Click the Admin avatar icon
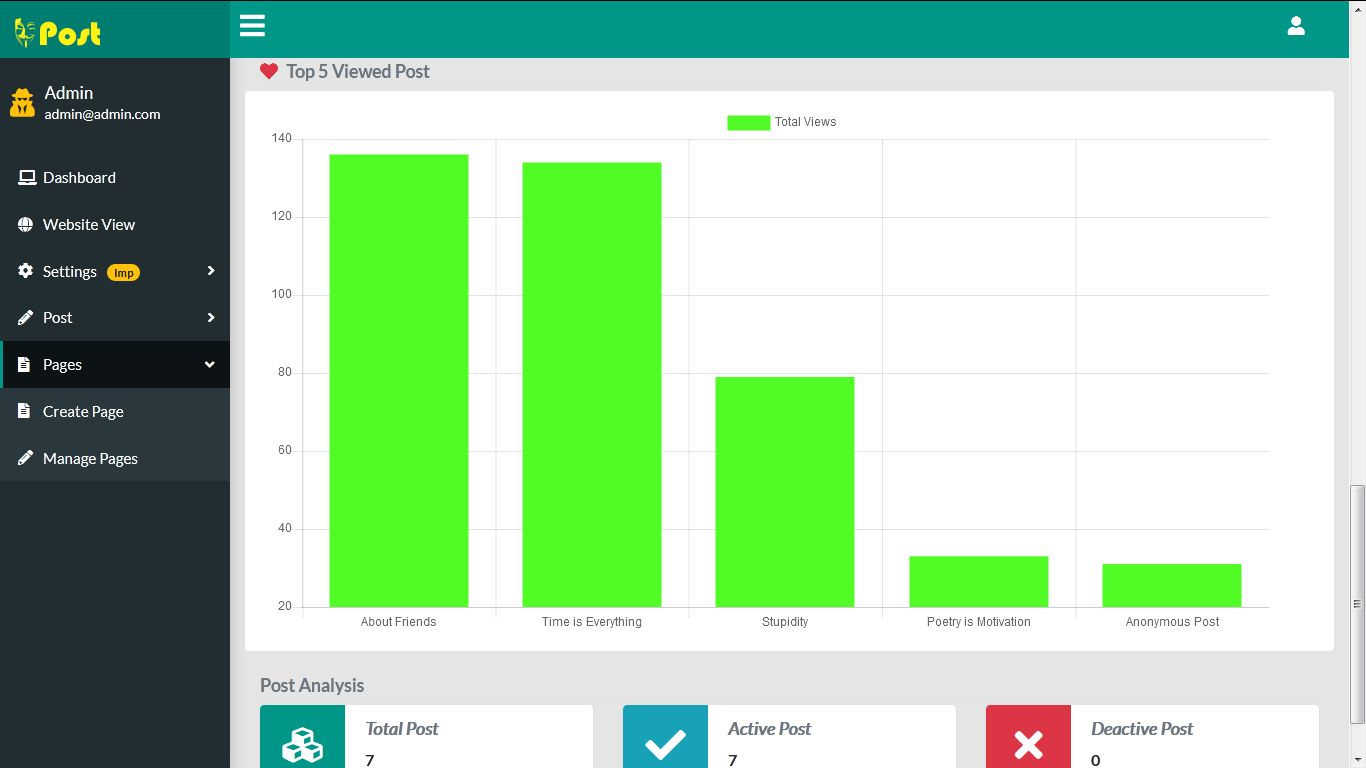1366x768 pixels. point(22,103)
